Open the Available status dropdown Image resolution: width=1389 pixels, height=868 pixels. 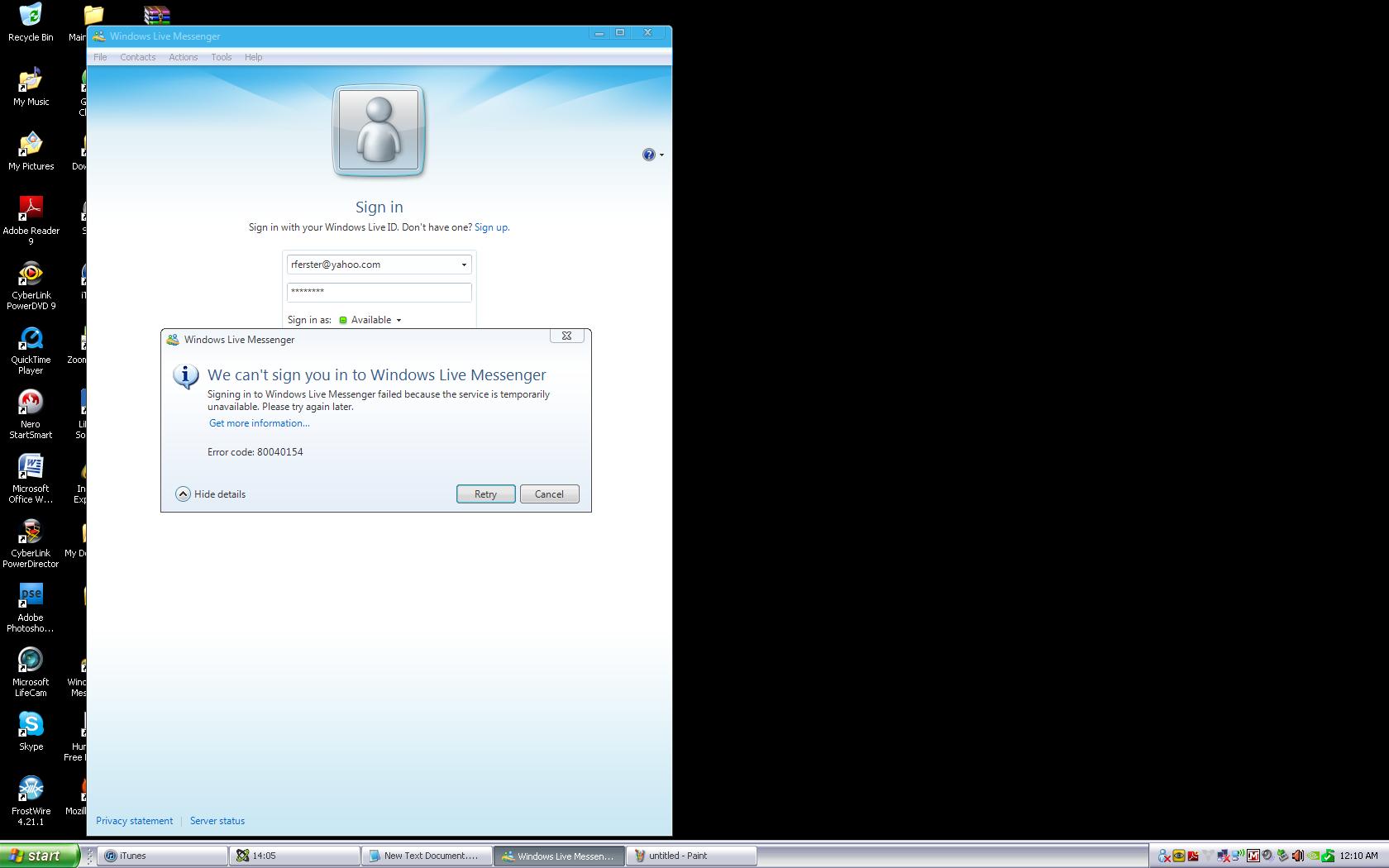[x=370, y=320]
